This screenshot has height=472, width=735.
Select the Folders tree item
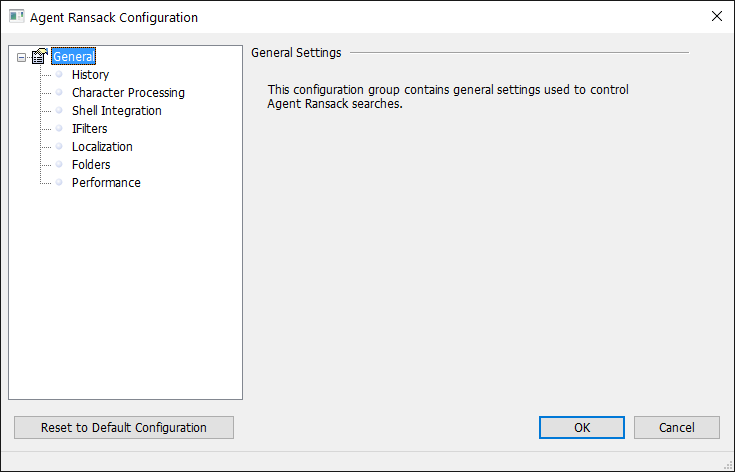point(91,165)
